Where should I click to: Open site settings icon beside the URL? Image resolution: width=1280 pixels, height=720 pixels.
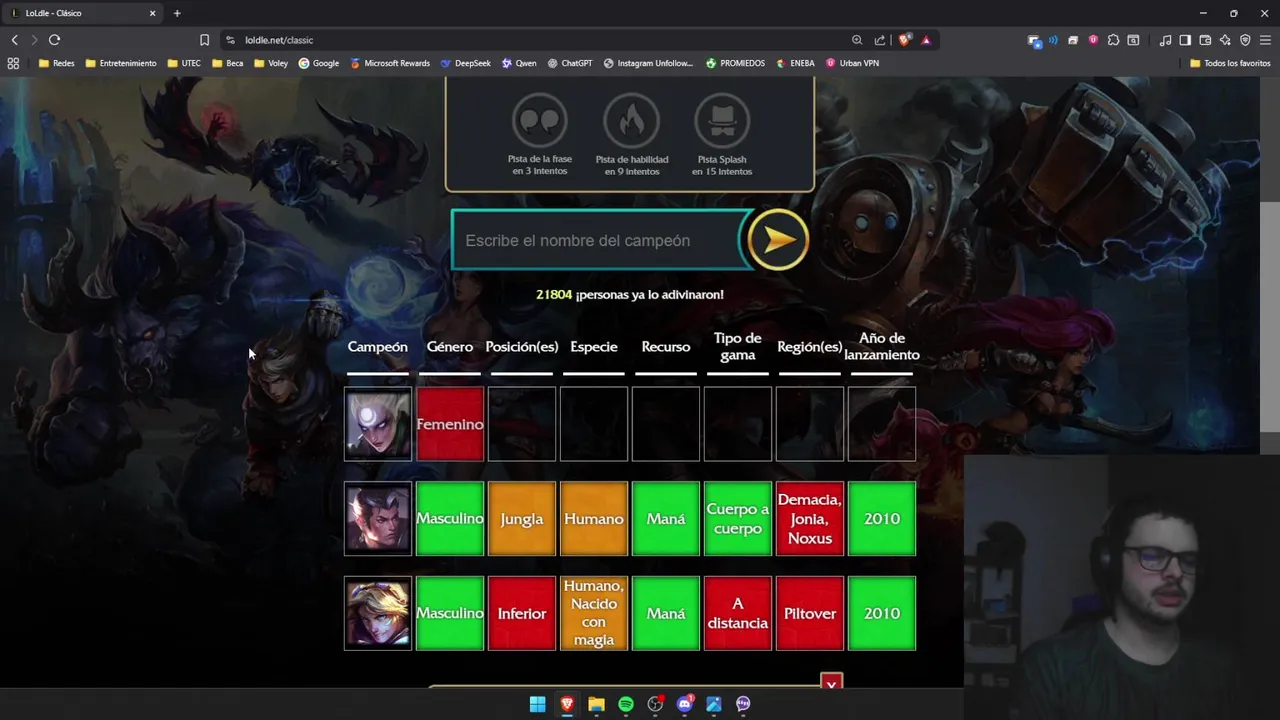[230, 40]
